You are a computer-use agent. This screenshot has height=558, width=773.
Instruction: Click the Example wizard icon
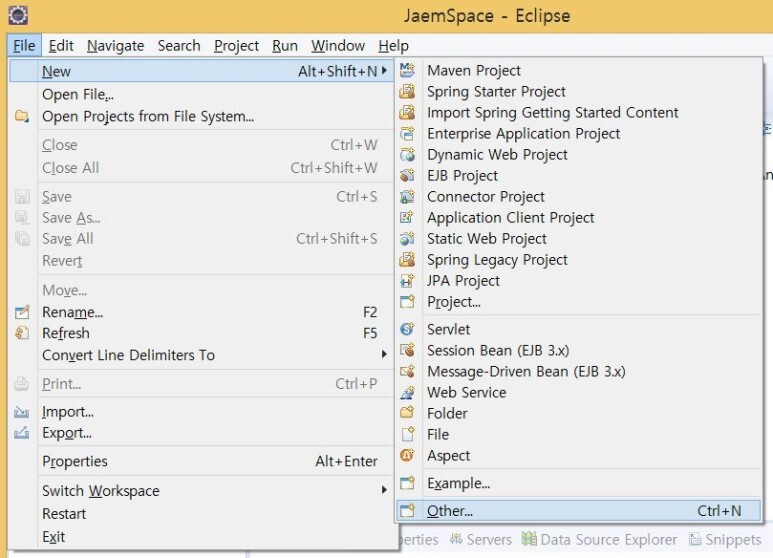pos(407,483)
